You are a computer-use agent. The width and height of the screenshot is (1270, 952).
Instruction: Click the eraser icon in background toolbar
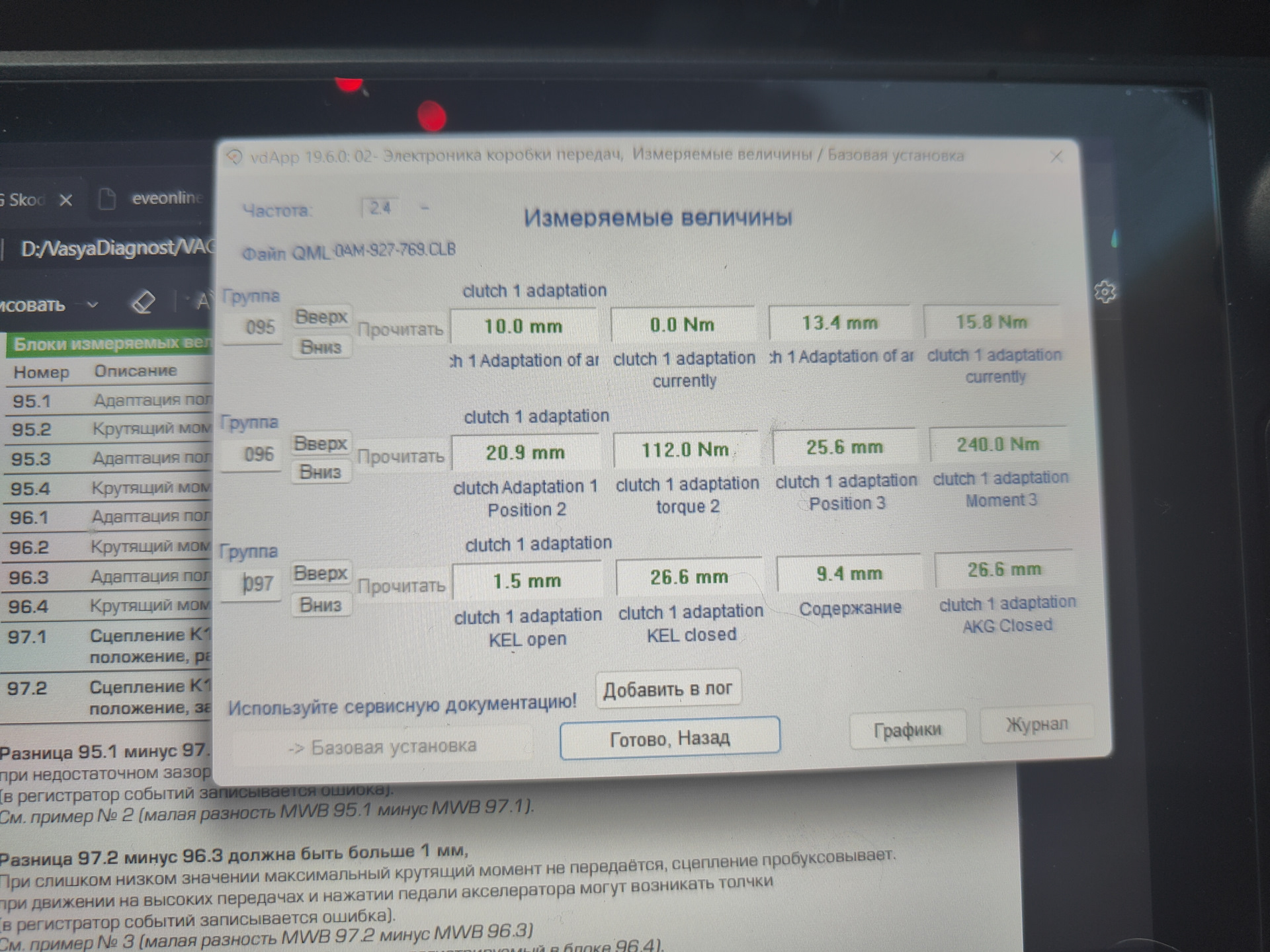click(x=144, y=303)
